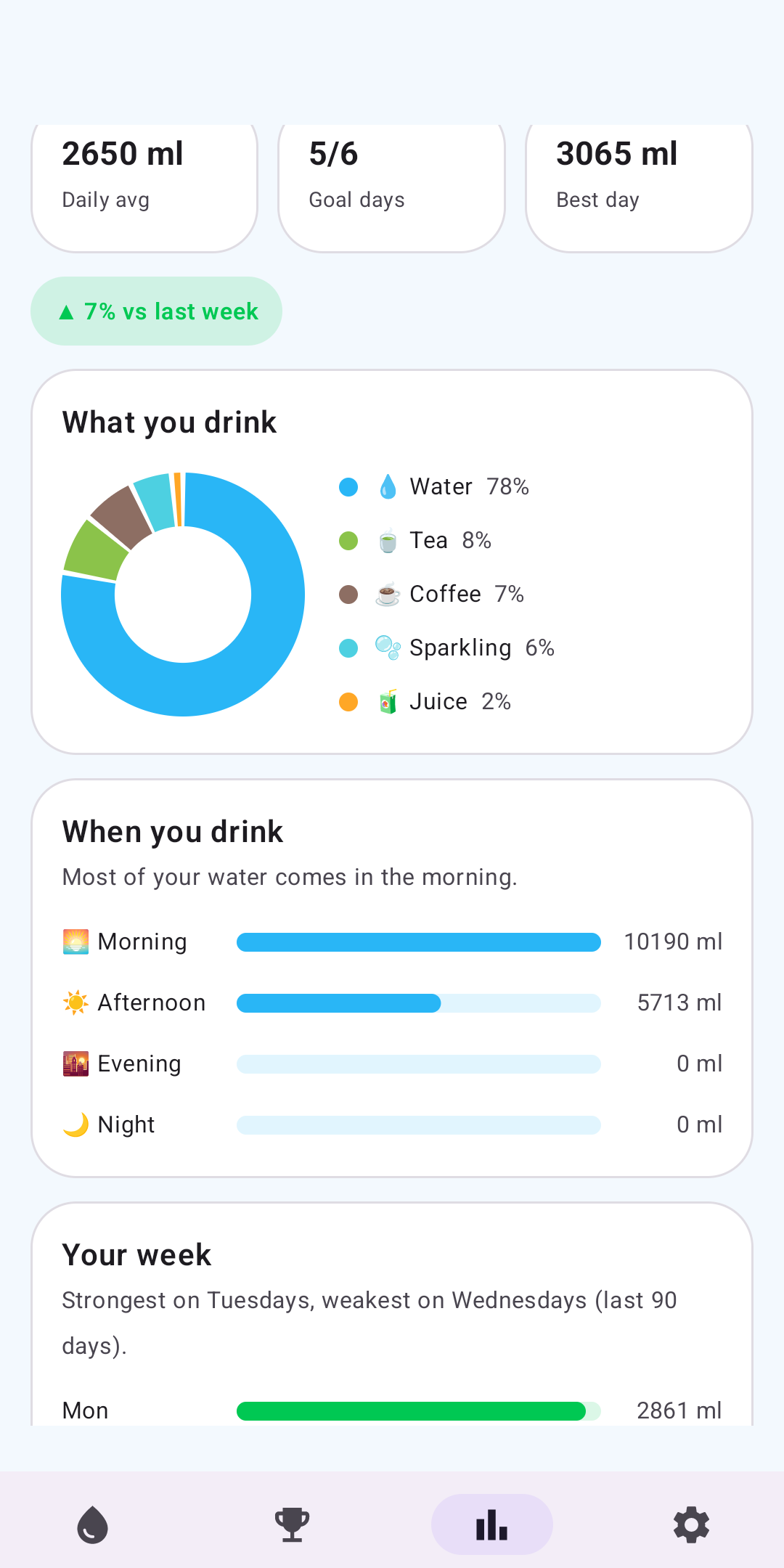The height and width of the screenshot is (1568, 784).
Task: Open the 3065 ml Best day card
Action: click(639, 187)
